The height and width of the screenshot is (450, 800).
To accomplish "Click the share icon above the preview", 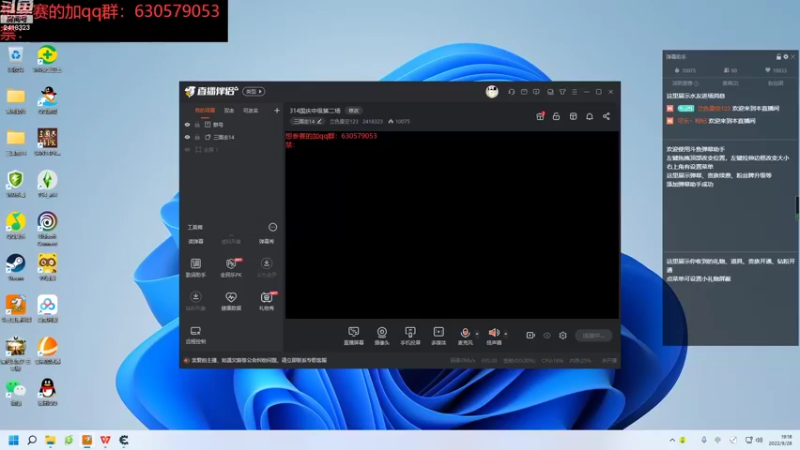I will coord(606,116).
